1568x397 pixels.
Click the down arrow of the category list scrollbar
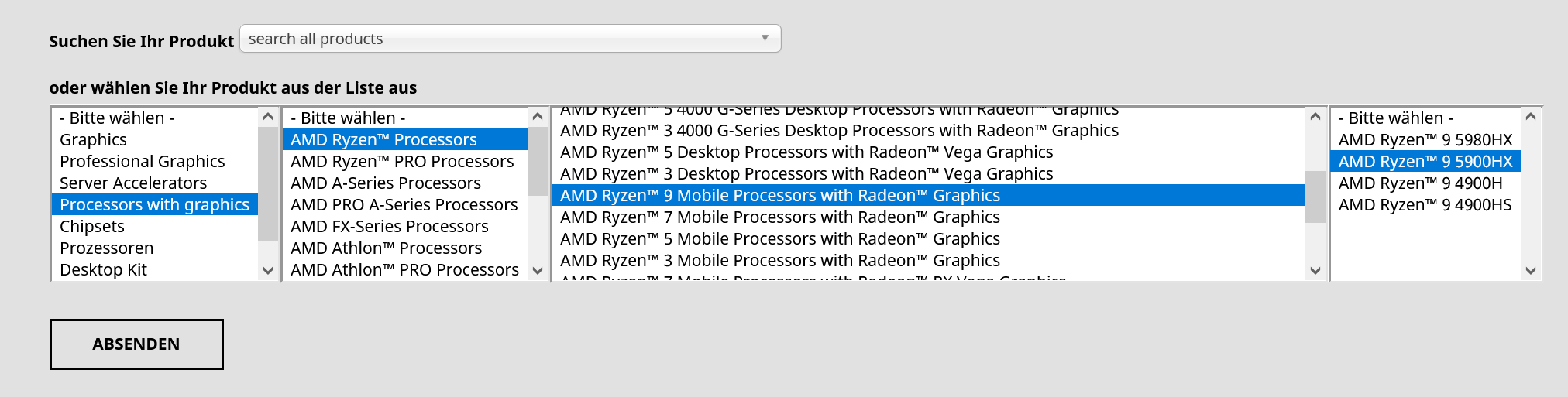[x=268, y=270]
